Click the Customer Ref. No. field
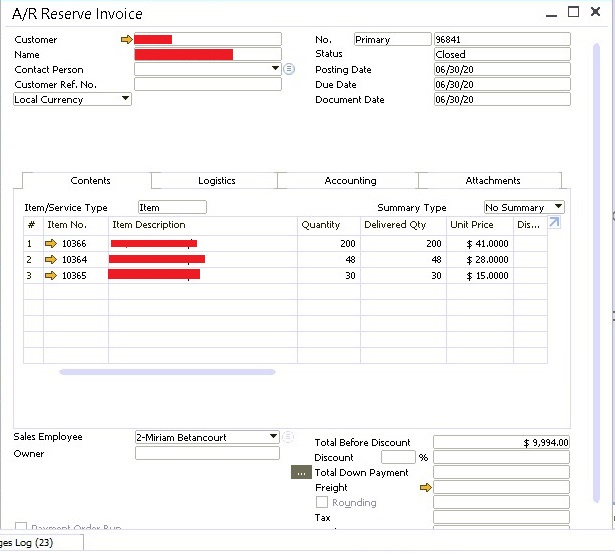 point(207,85)
